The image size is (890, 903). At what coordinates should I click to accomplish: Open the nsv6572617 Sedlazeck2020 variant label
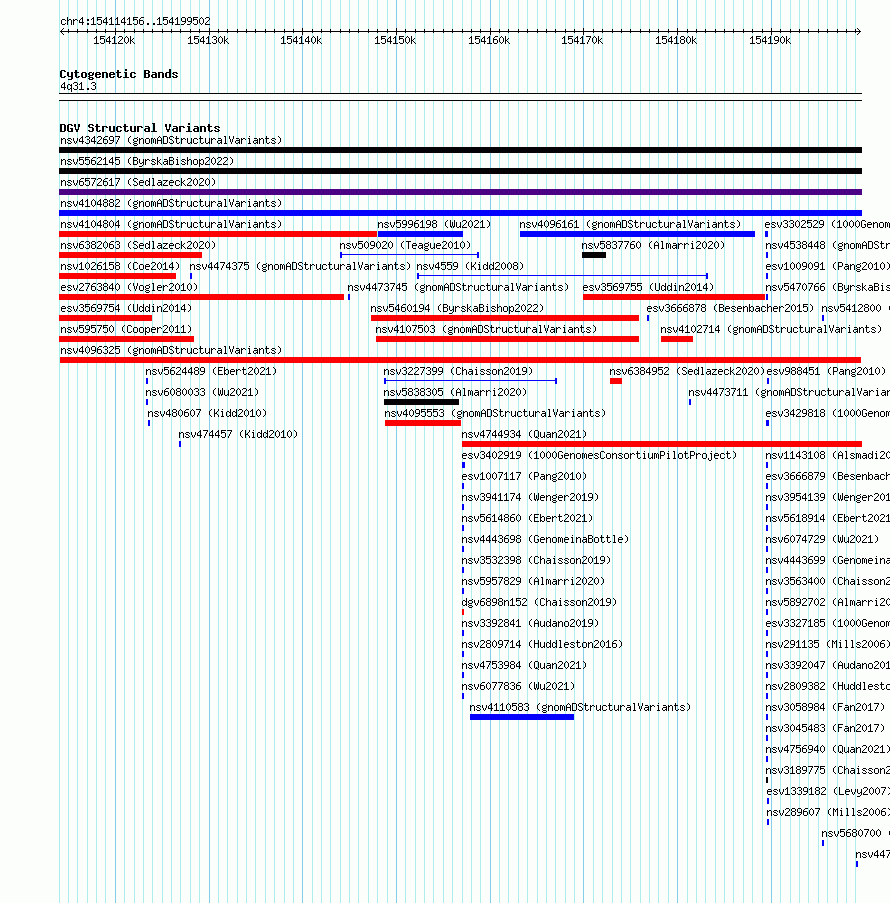pos(138,183)
